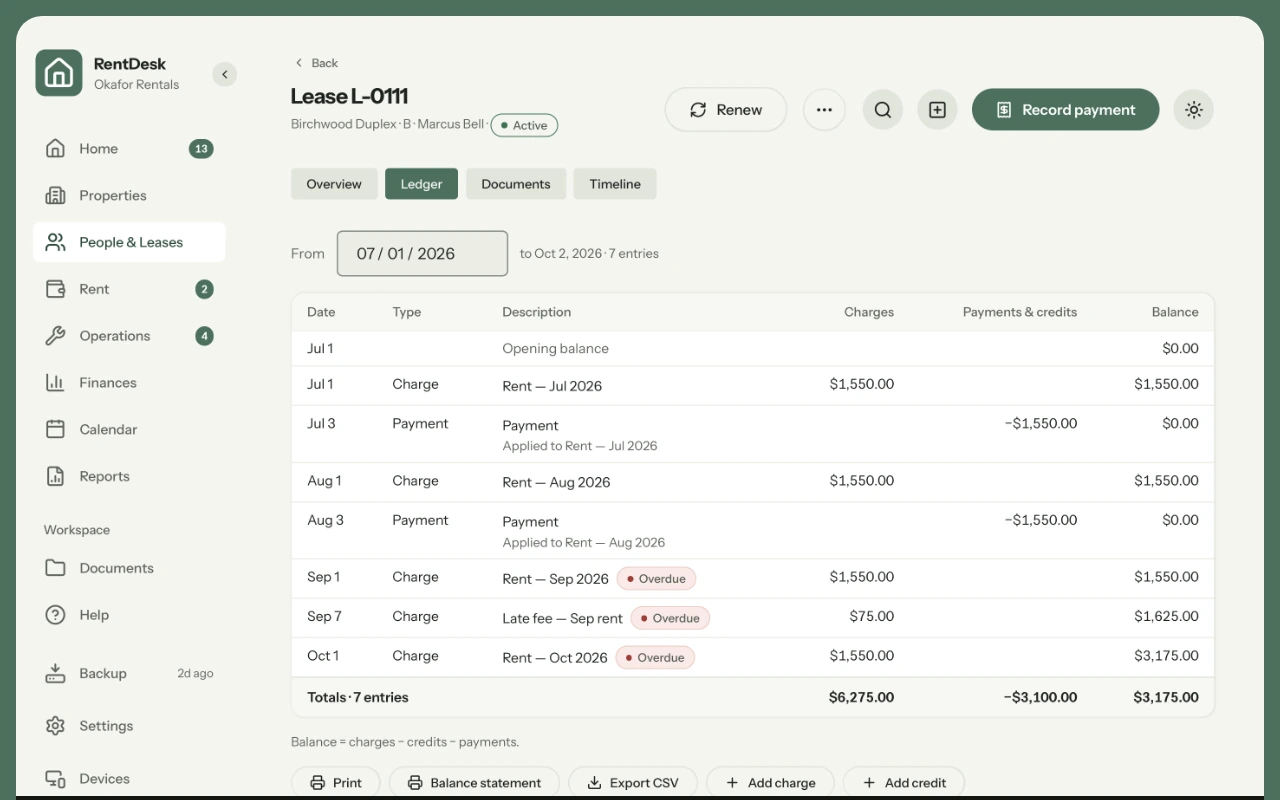Click the Jul 3 Payment entry

[x=753, y=434]
